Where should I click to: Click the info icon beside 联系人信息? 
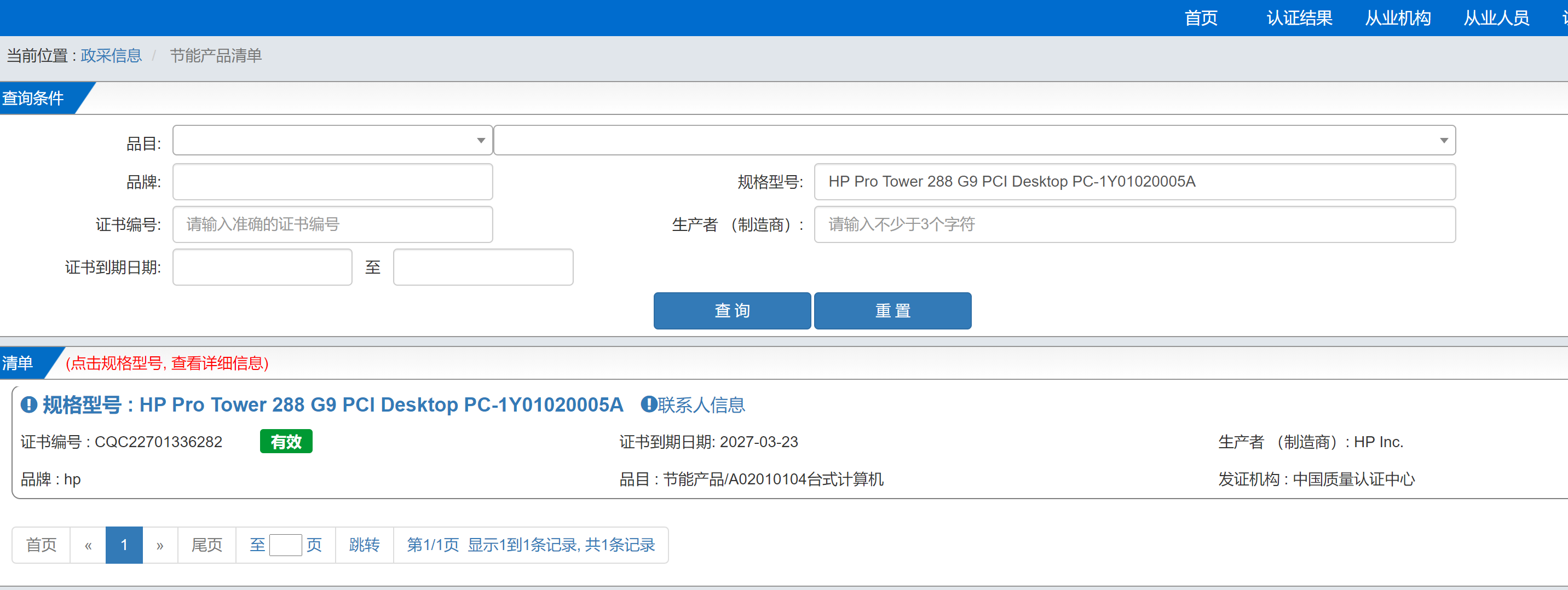648,404
